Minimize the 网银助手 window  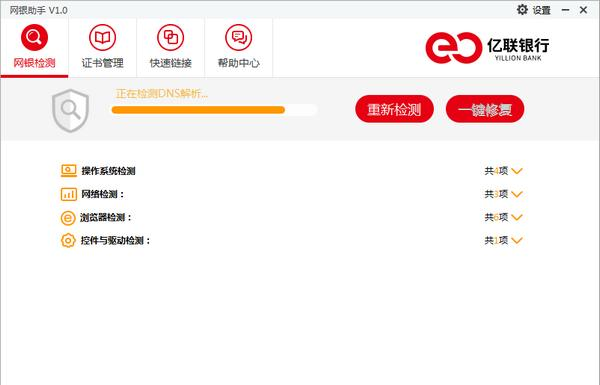pos(565,10)
